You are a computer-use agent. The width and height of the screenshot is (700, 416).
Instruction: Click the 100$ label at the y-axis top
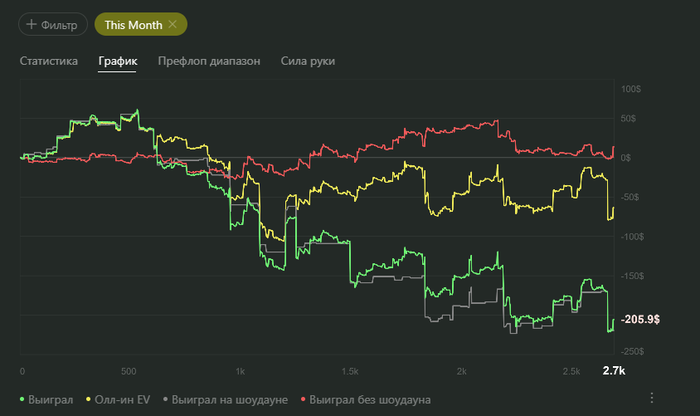631,89
